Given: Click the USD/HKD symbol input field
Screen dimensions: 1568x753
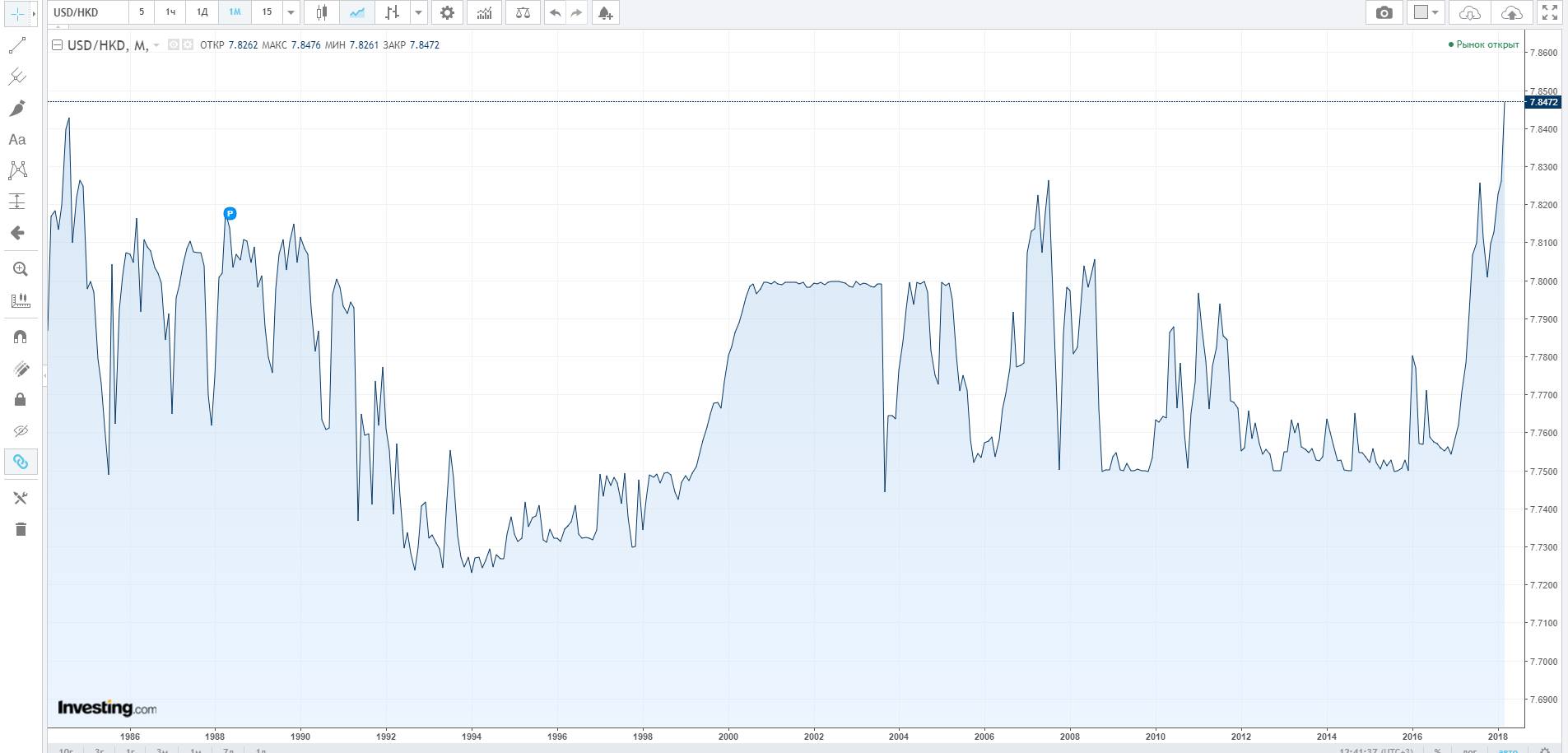Looking at the screenshot, I should coord(88,12).
